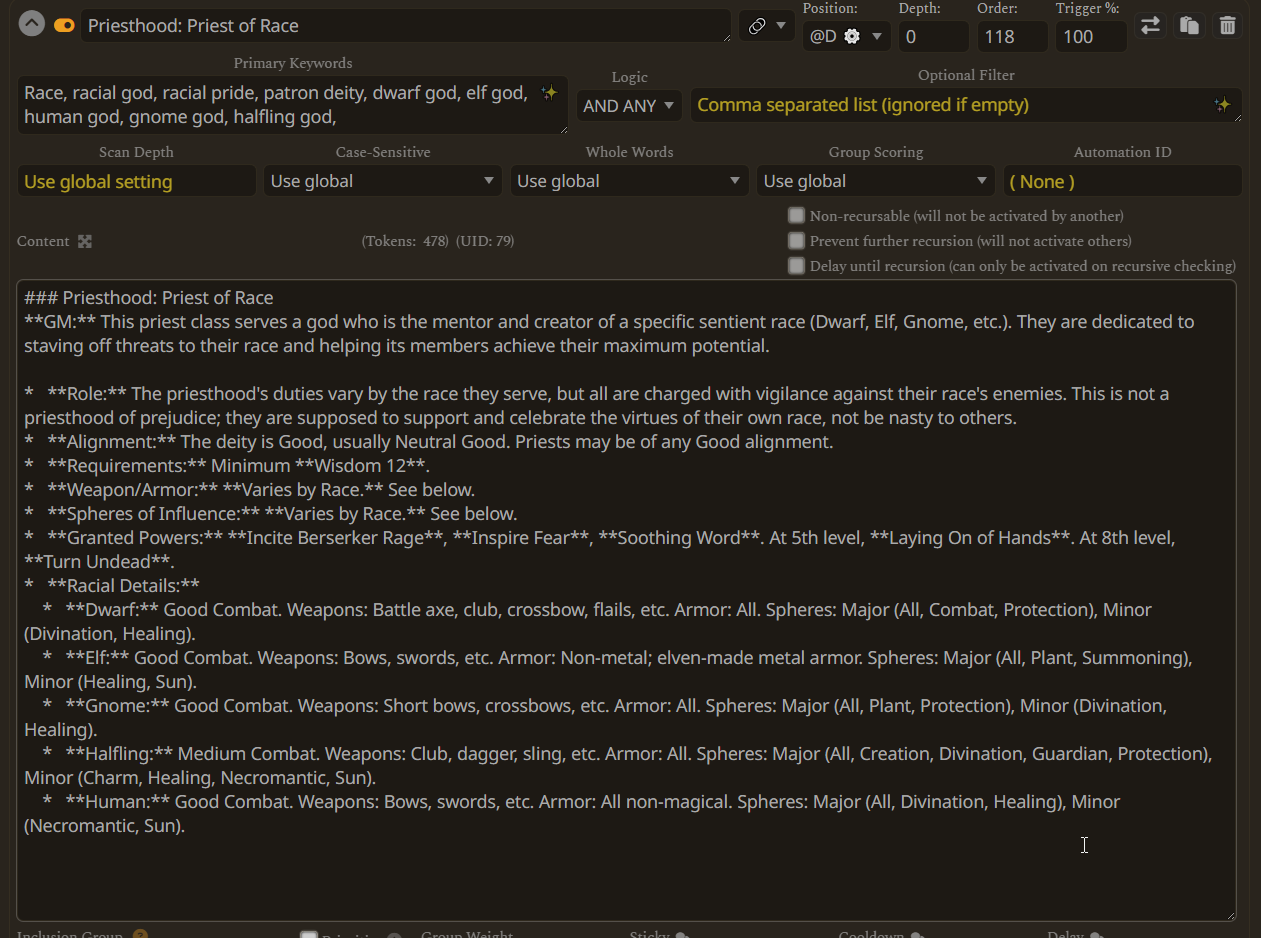
Task: Click the 'Primary Keywords' label
Action: tap(293, 63)
